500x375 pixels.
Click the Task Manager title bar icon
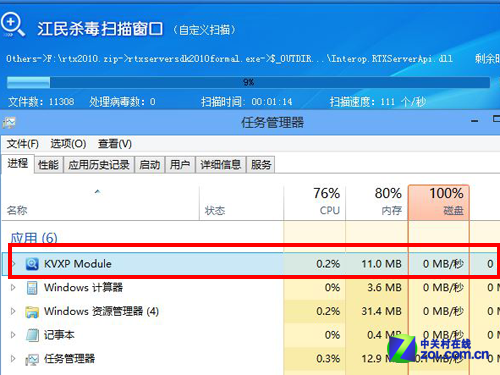[x=9, y=123]
